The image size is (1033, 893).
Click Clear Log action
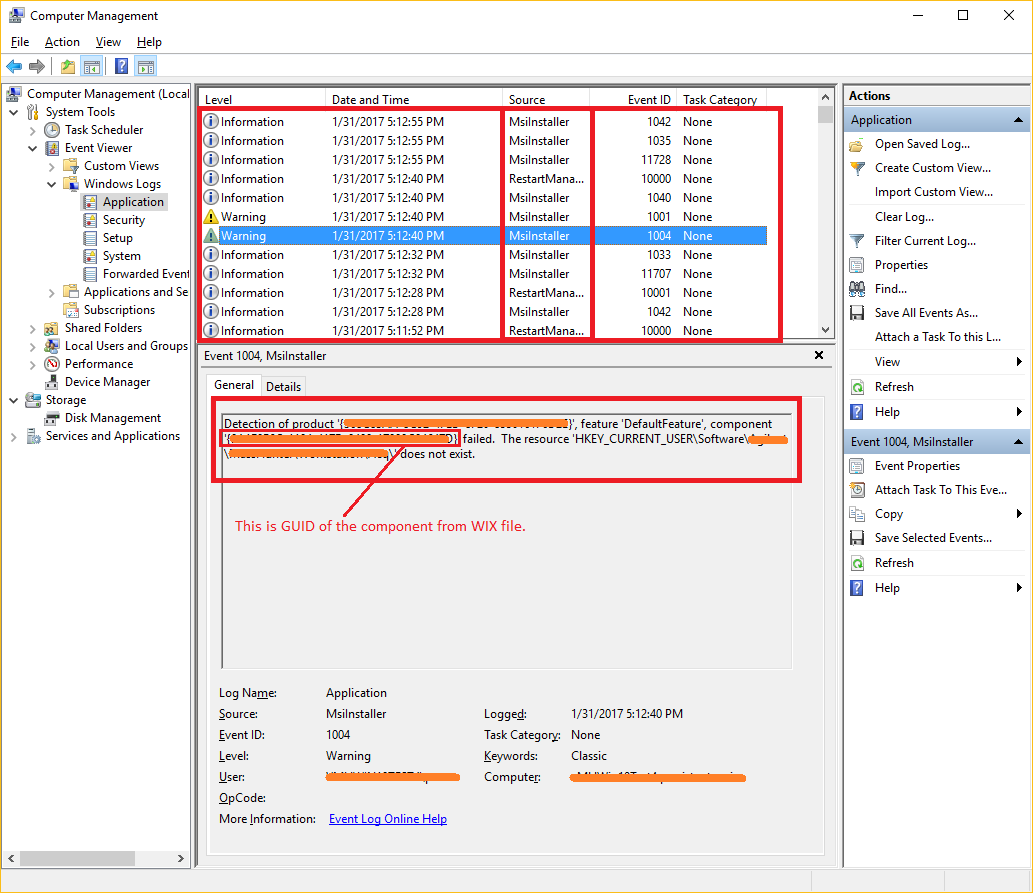pyautogui.click(x=904, y=217)
